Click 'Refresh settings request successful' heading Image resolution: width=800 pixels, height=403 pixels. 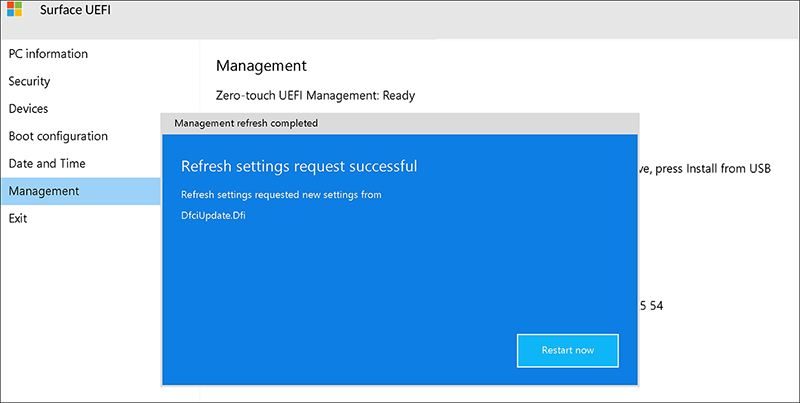click(x=299, y=166)
